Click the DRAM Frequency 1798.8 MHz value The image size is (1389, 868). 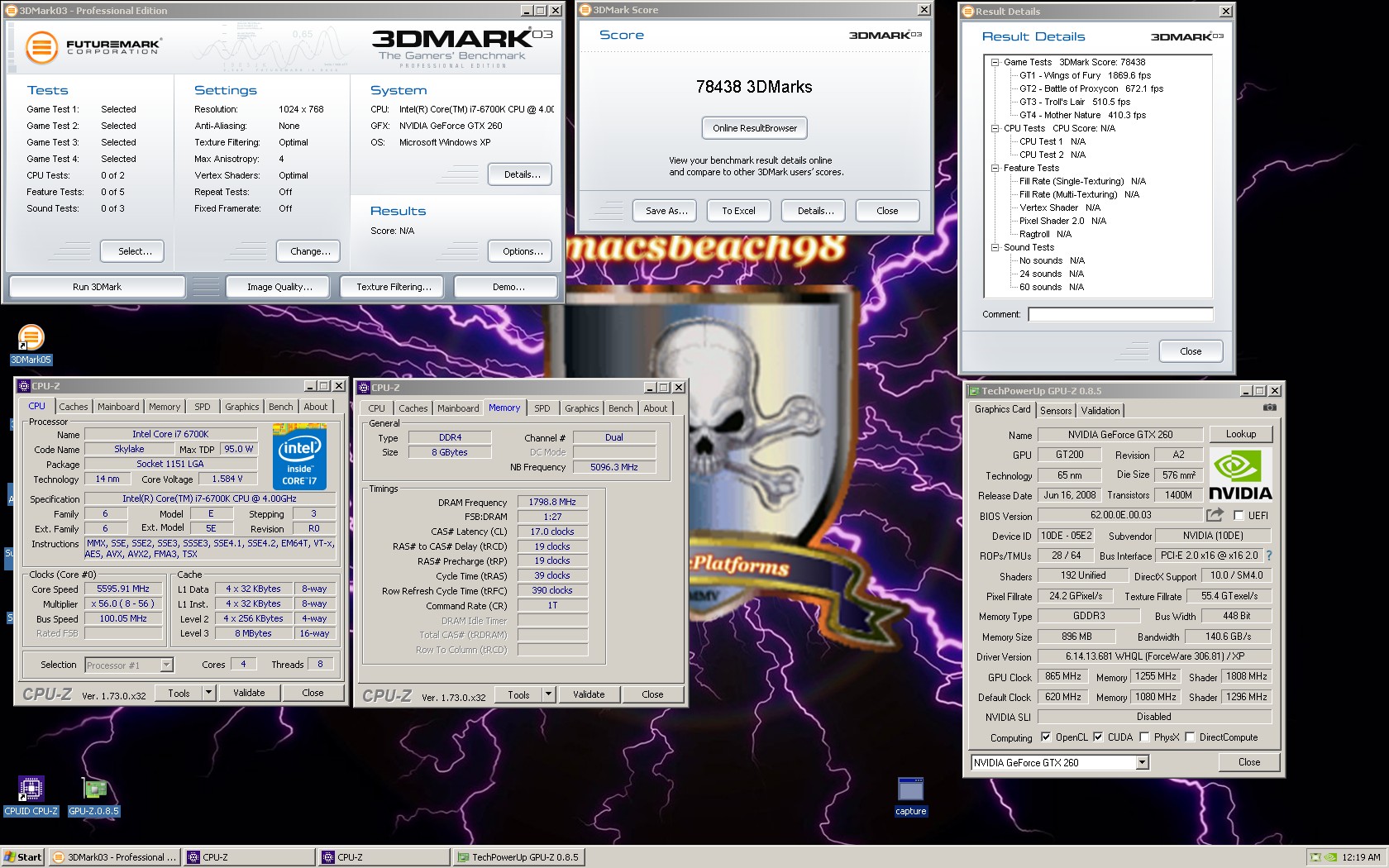coord(552,502)
